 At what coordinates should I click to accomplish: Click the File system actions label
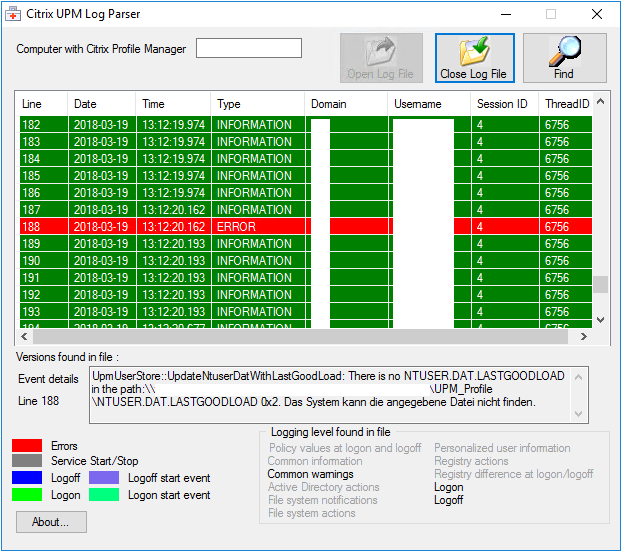pos(312,513)
